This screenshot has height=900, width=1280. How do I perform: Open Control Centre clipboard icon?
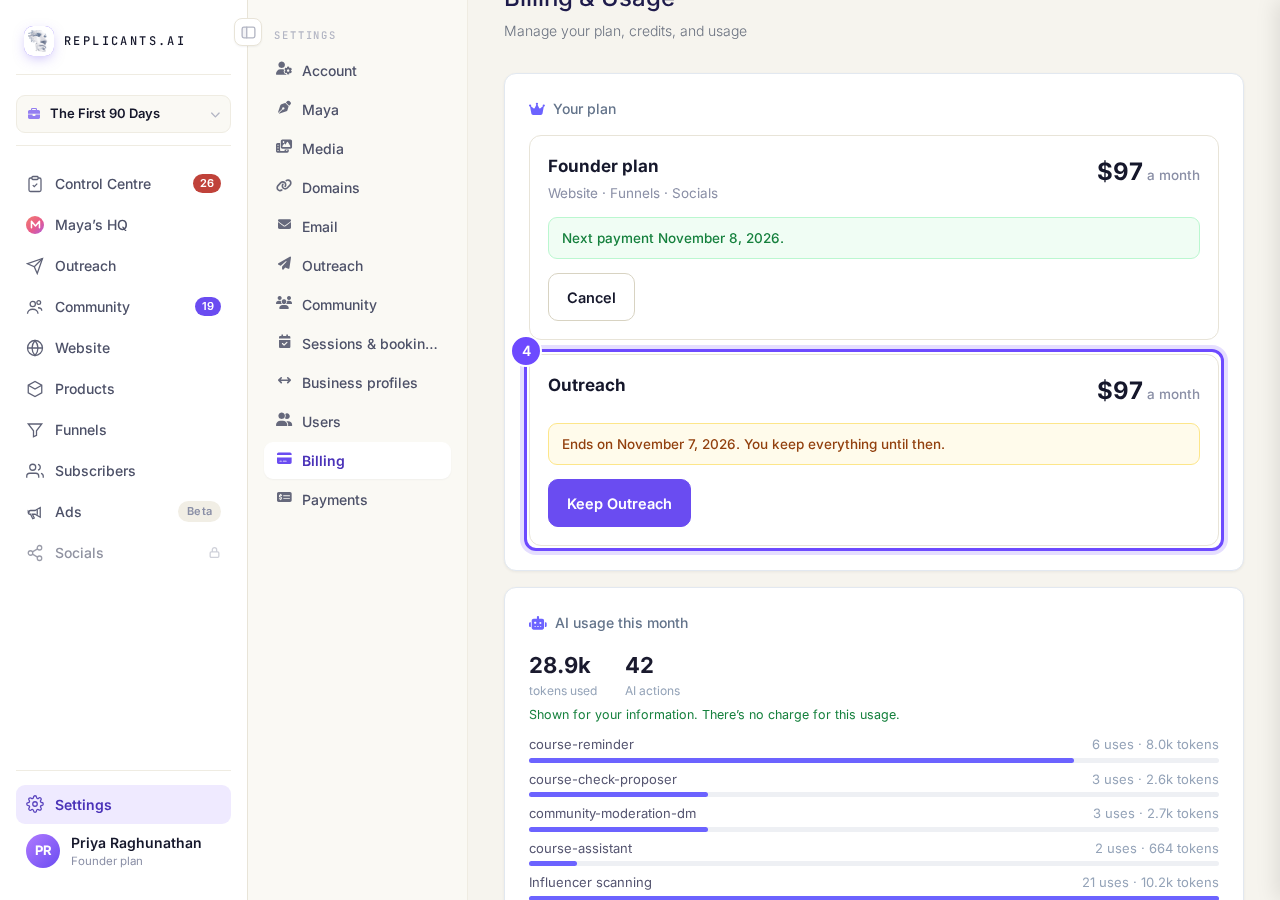tap(35, 184)
